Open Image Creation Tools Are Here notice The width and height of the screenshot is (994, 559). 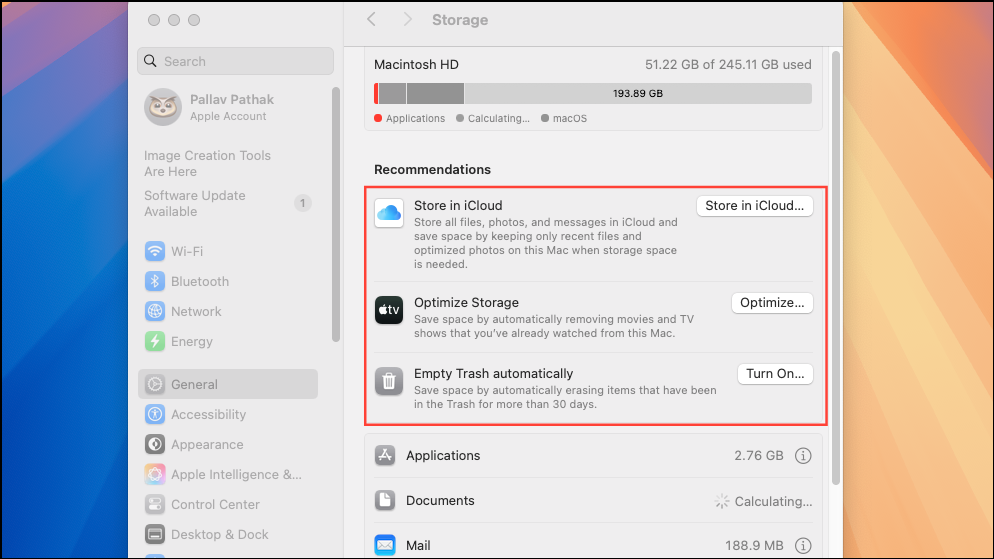pyautogui.click(x=207, y=164)
